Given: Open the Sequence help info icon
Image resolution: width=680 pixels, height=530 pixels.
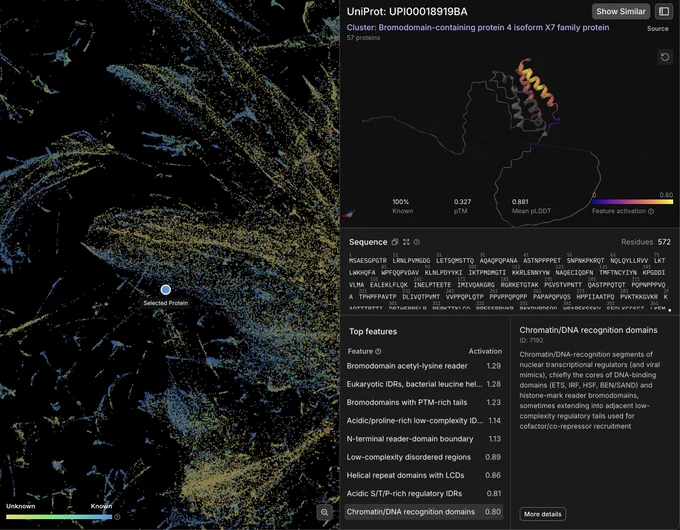Looking at the screenshot, I should tap(417, 242).
